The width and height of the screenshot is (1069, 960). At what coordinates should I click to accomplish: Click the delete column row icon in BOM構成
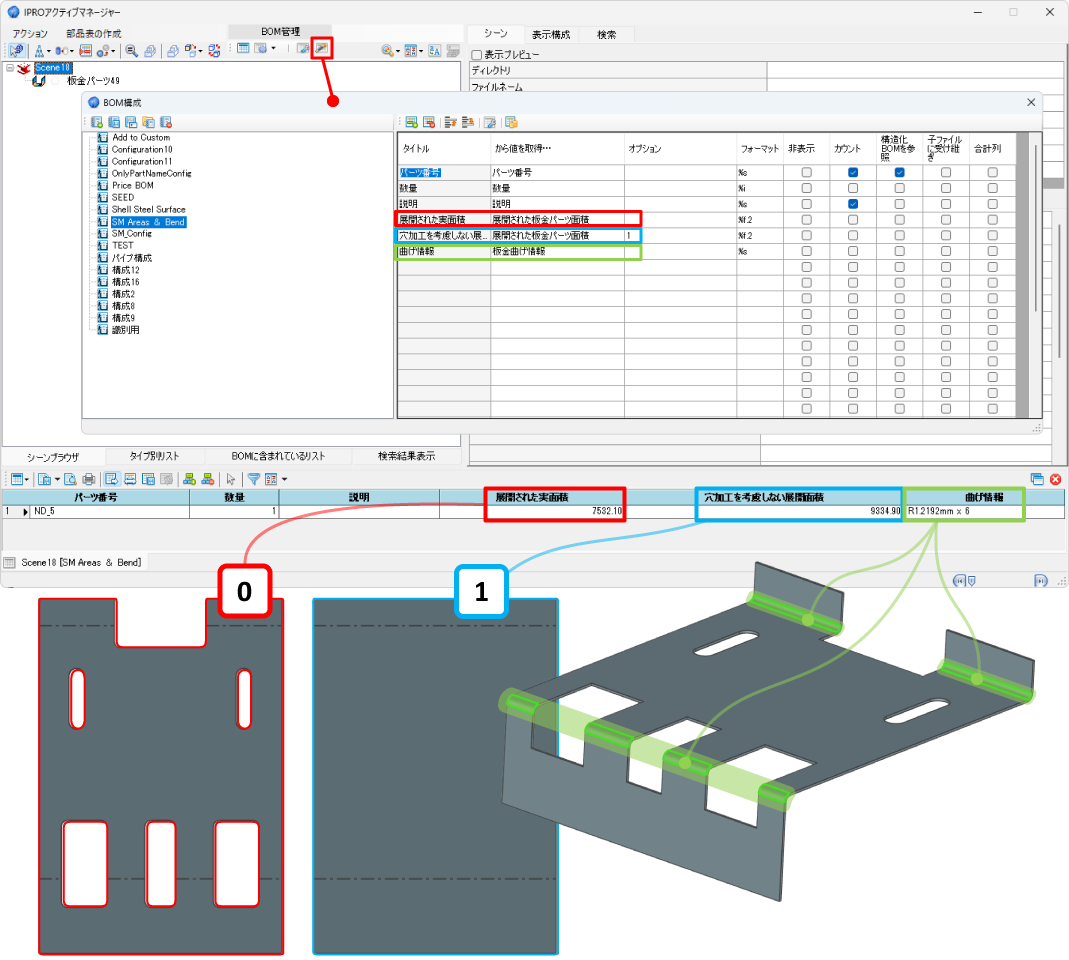429,122
